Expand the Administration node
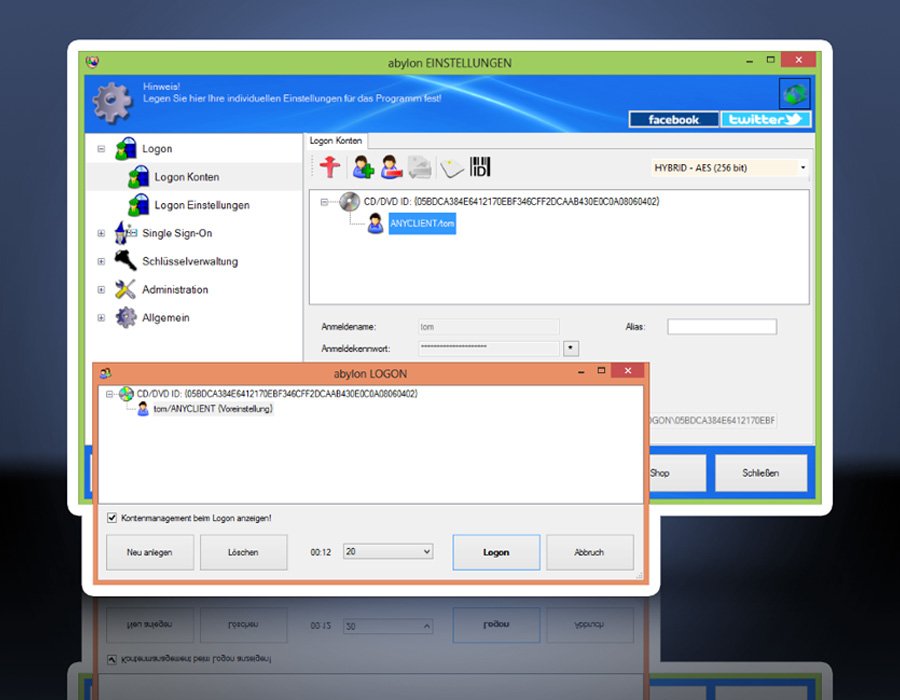This screenshot has width=900, height=700. point(101,289)
